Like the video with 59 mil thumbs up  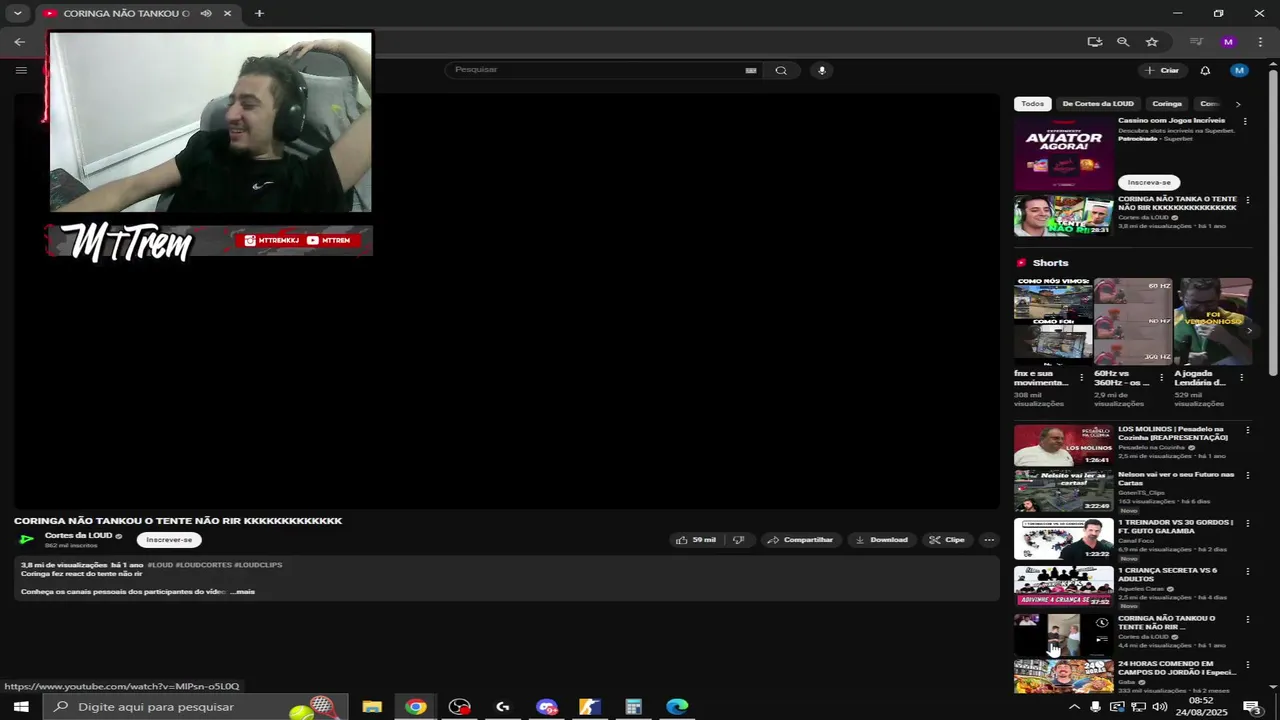click(696, 540)
